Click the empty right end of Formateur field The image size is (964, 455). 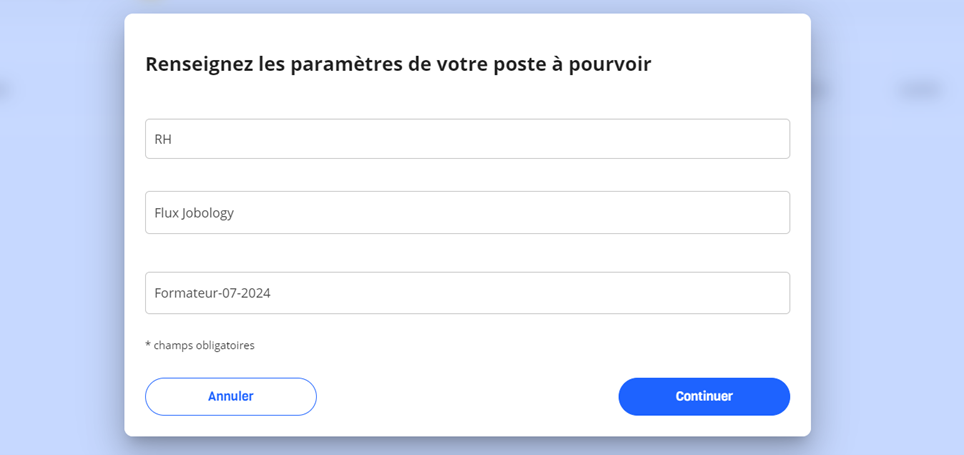tap(738, 293)
